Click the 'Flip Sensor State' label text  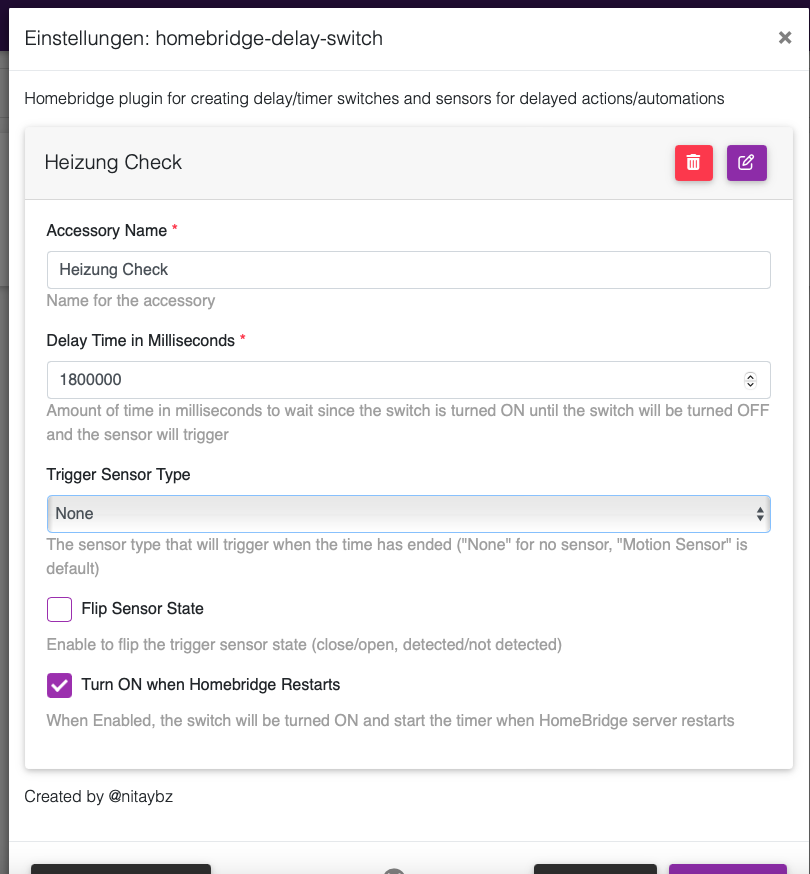tap(142, 608)
